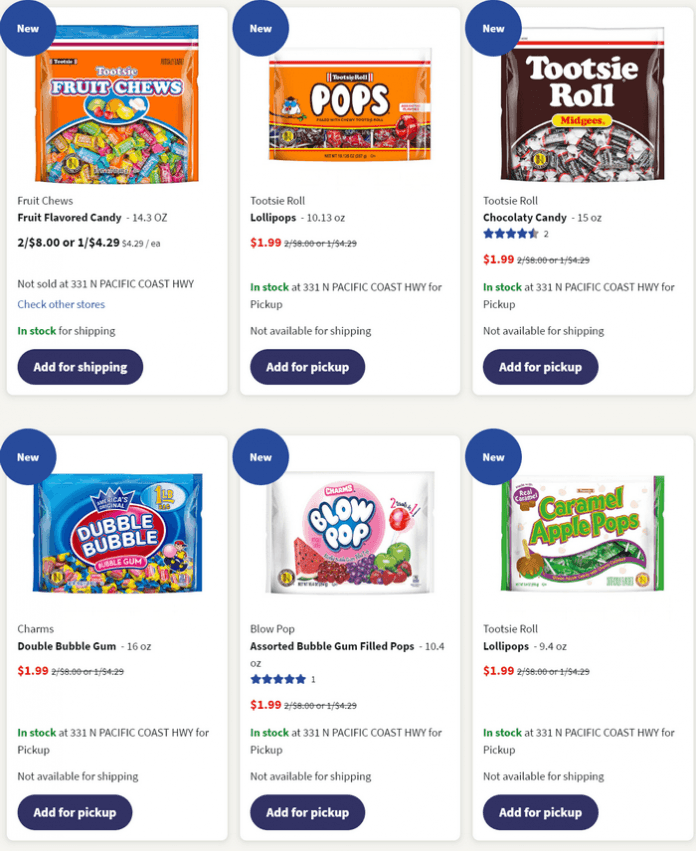Click the New badge on Tootsie Roll Pops card
This screenshot has width=696, height=851.
[260, 28]
